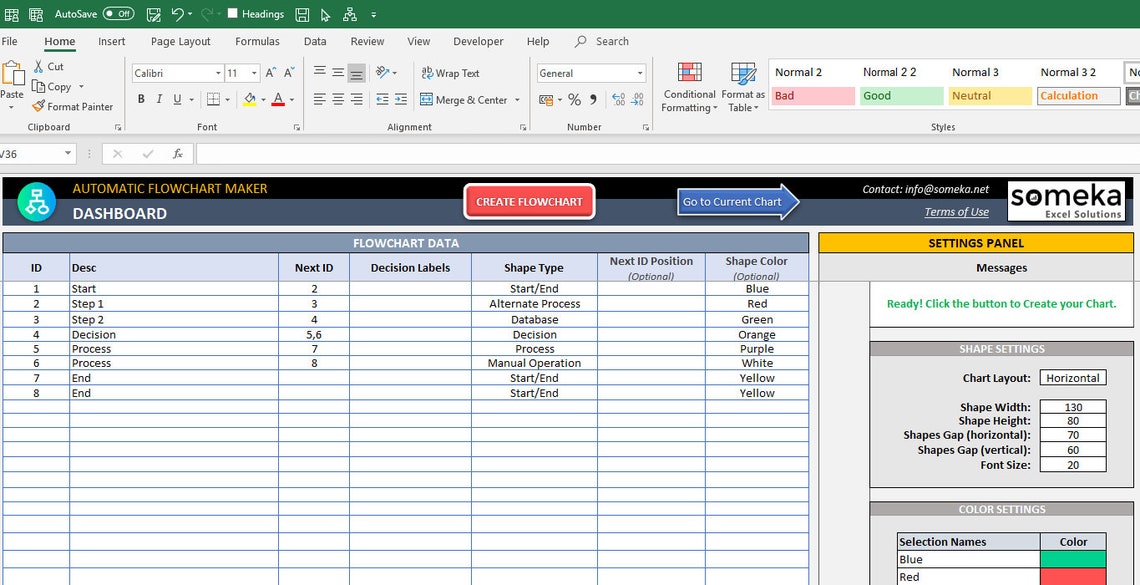Toggle AutoSave off switch to on
Image resolution: width=1140 pixels, height=585 pixels.
pos(117,13)
